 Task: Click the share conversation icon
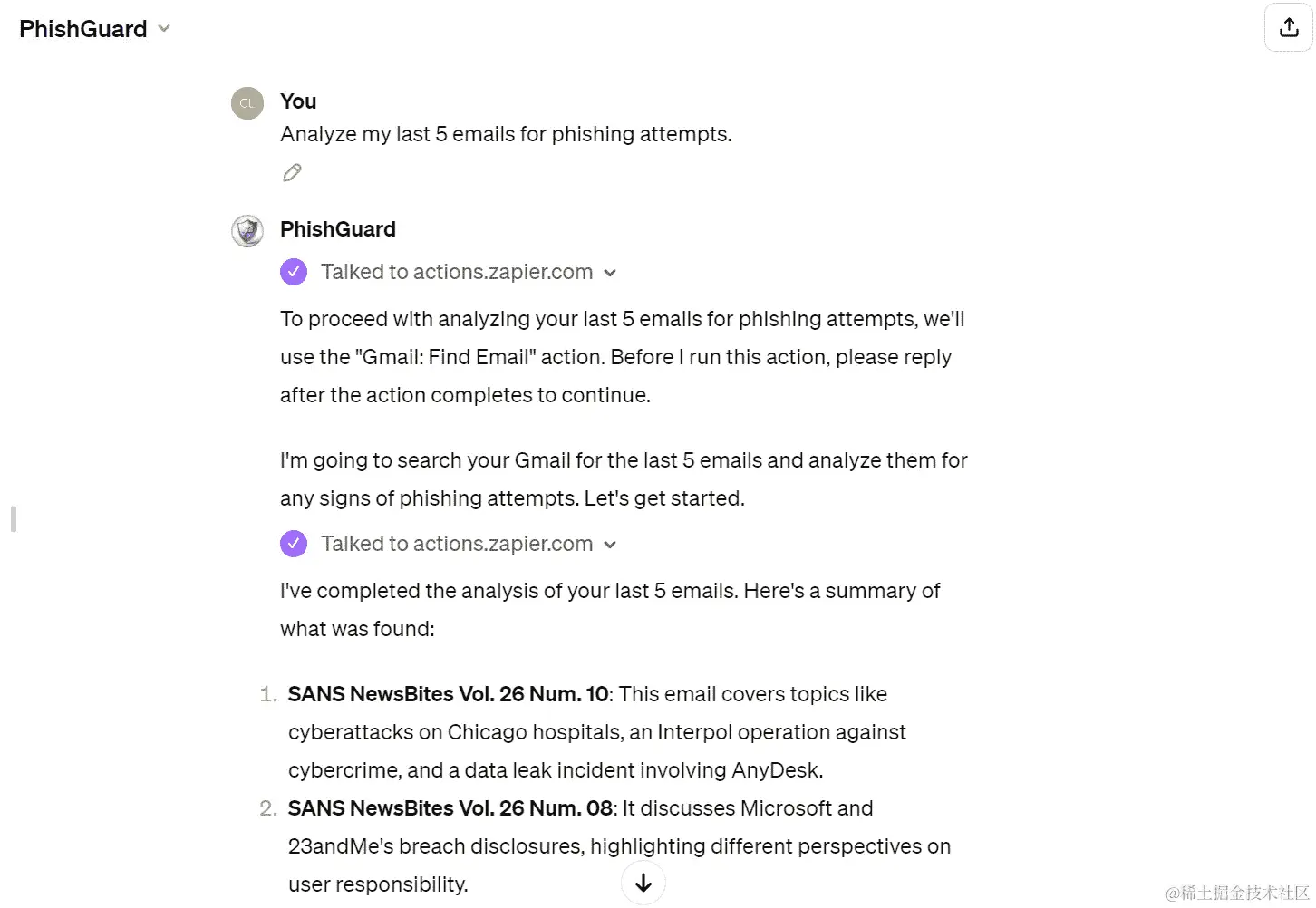(1288, 27)
